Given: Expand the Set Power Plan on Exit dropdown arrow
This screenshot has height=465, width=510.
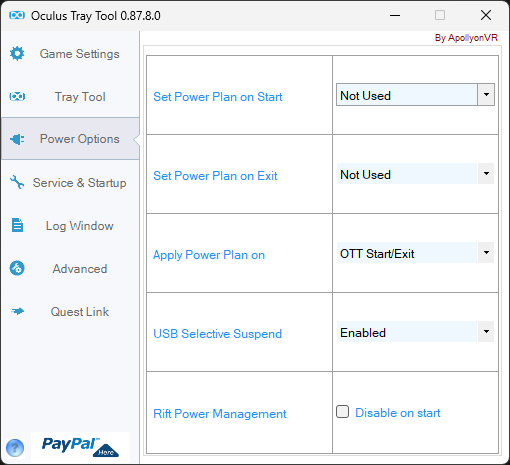Looking at the screenshot, I should coord(486,174).
